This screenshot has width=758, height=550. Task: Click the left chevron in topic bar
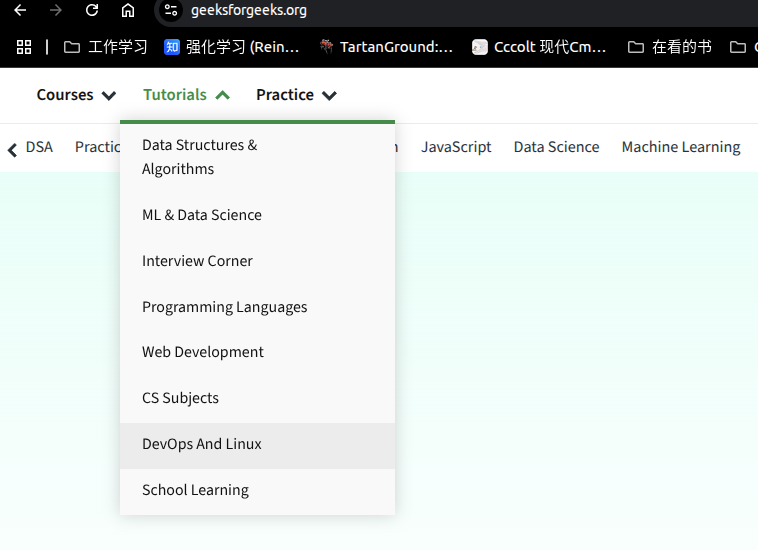point(13,149)
